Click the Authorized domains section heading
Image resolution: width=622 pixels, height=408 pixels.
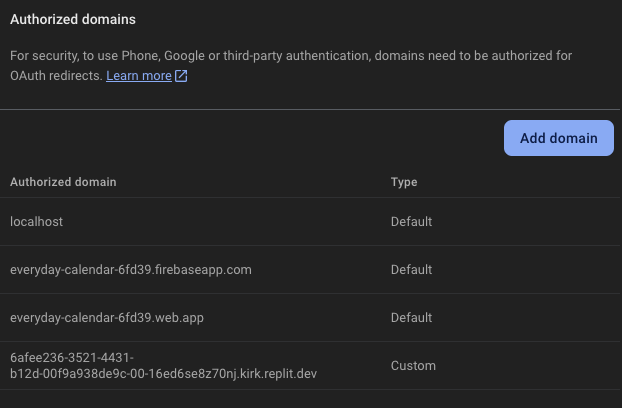[x=73, y=19]
